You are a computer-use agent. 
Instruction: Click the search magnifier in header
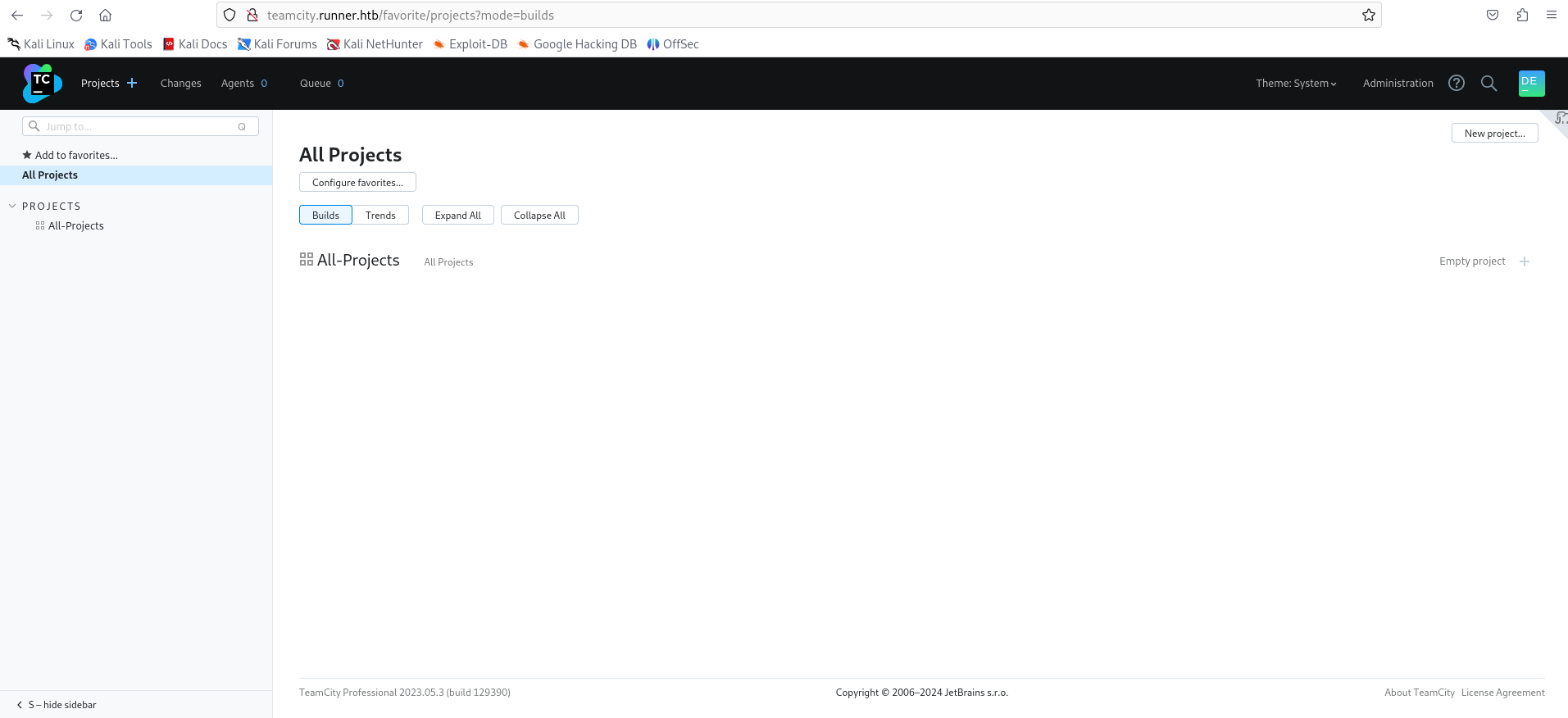pyautogui.click(x=1488, y=83)
